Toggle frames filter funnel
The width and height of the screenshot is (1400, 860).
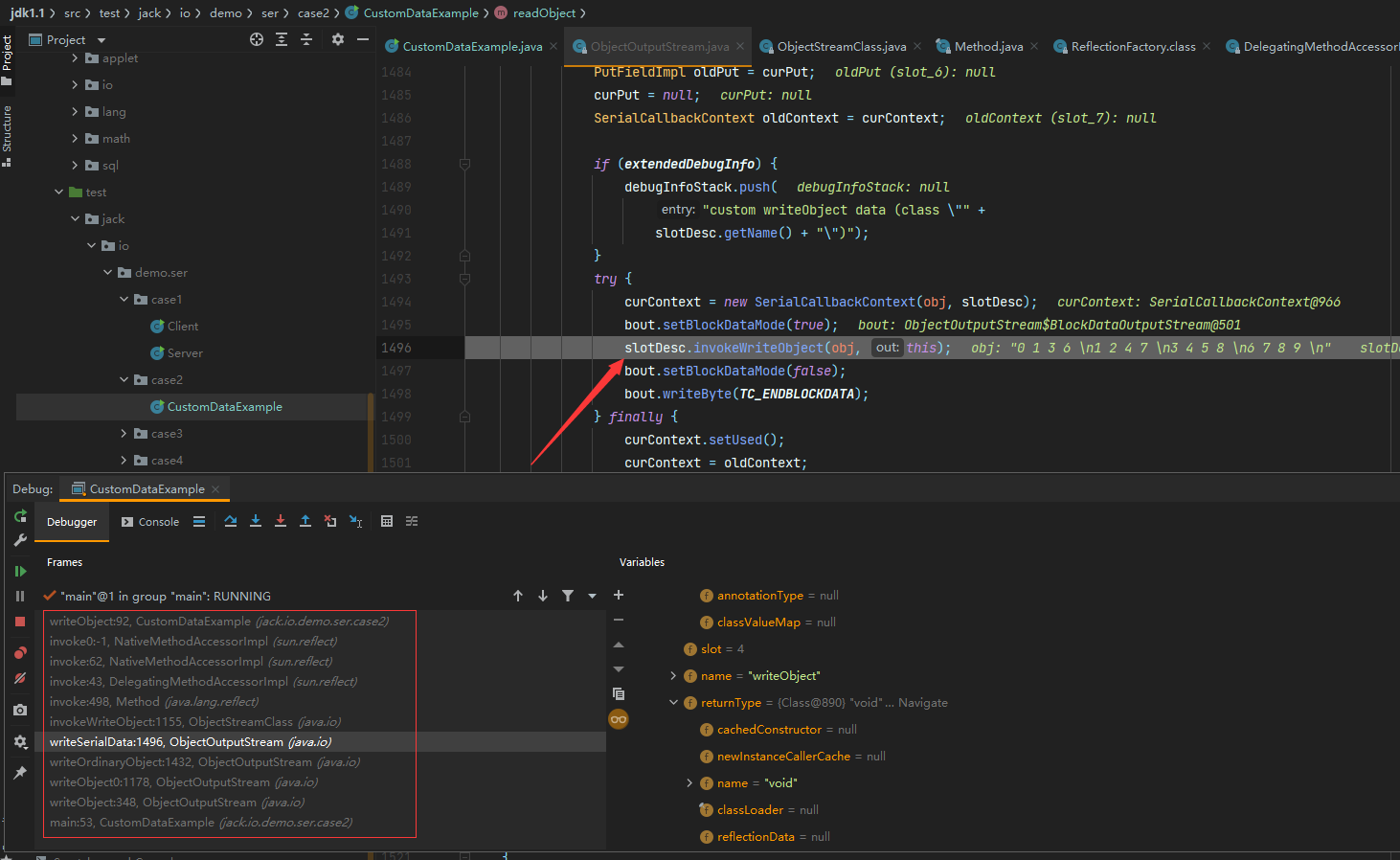(568, 596)
